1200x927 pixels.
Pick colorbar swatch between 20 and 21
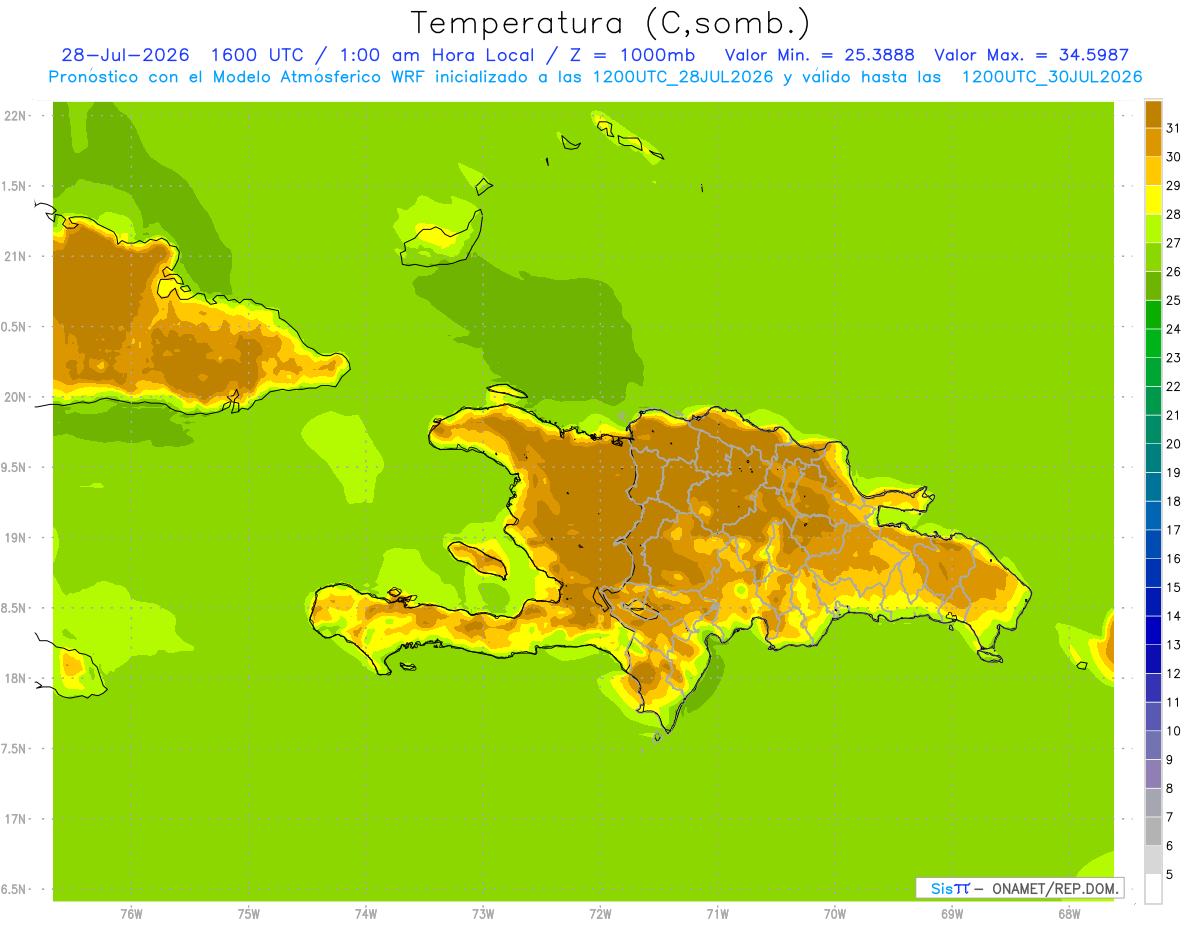click(1153, 429)
